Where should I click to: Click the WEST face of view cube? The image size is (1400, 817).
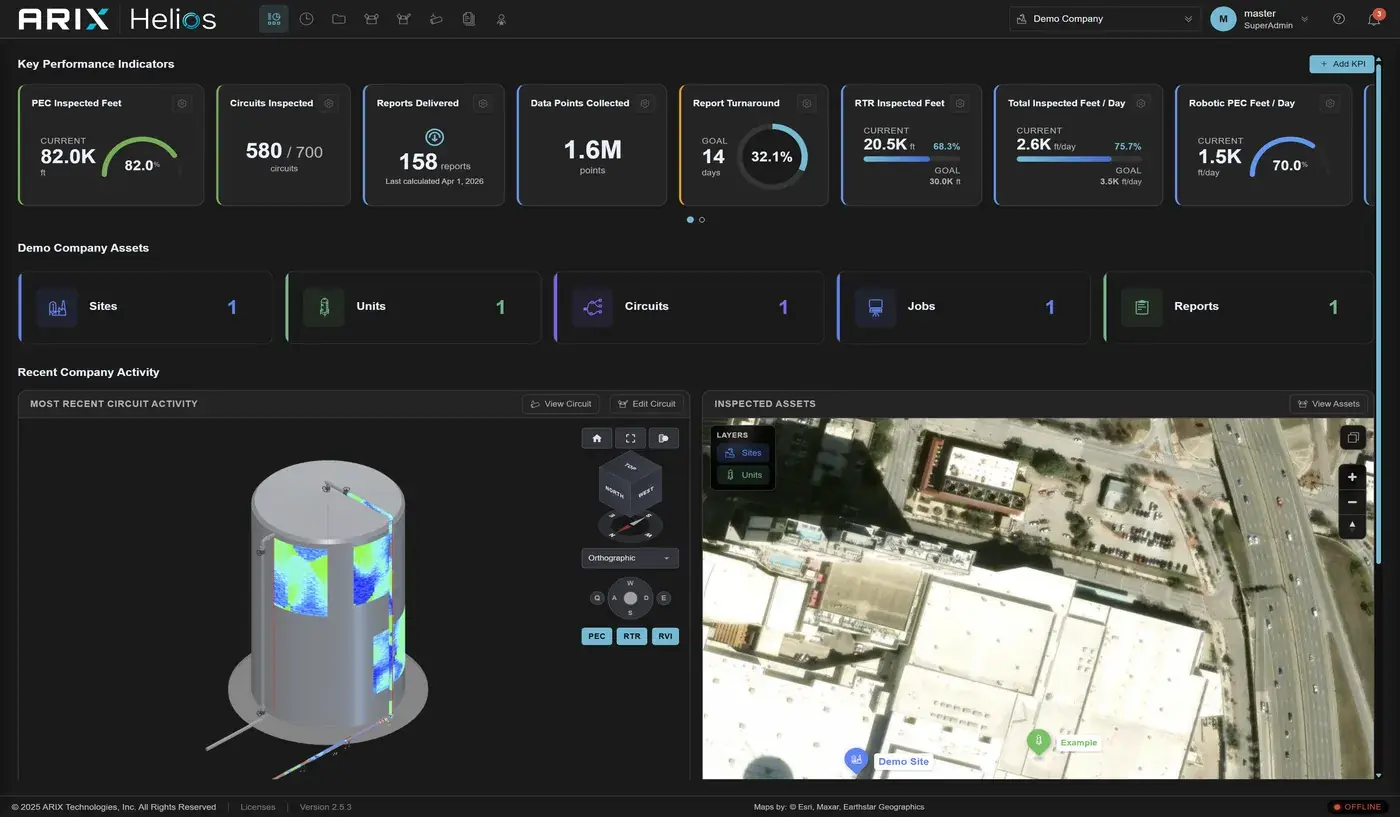click(x=646, y=492)
